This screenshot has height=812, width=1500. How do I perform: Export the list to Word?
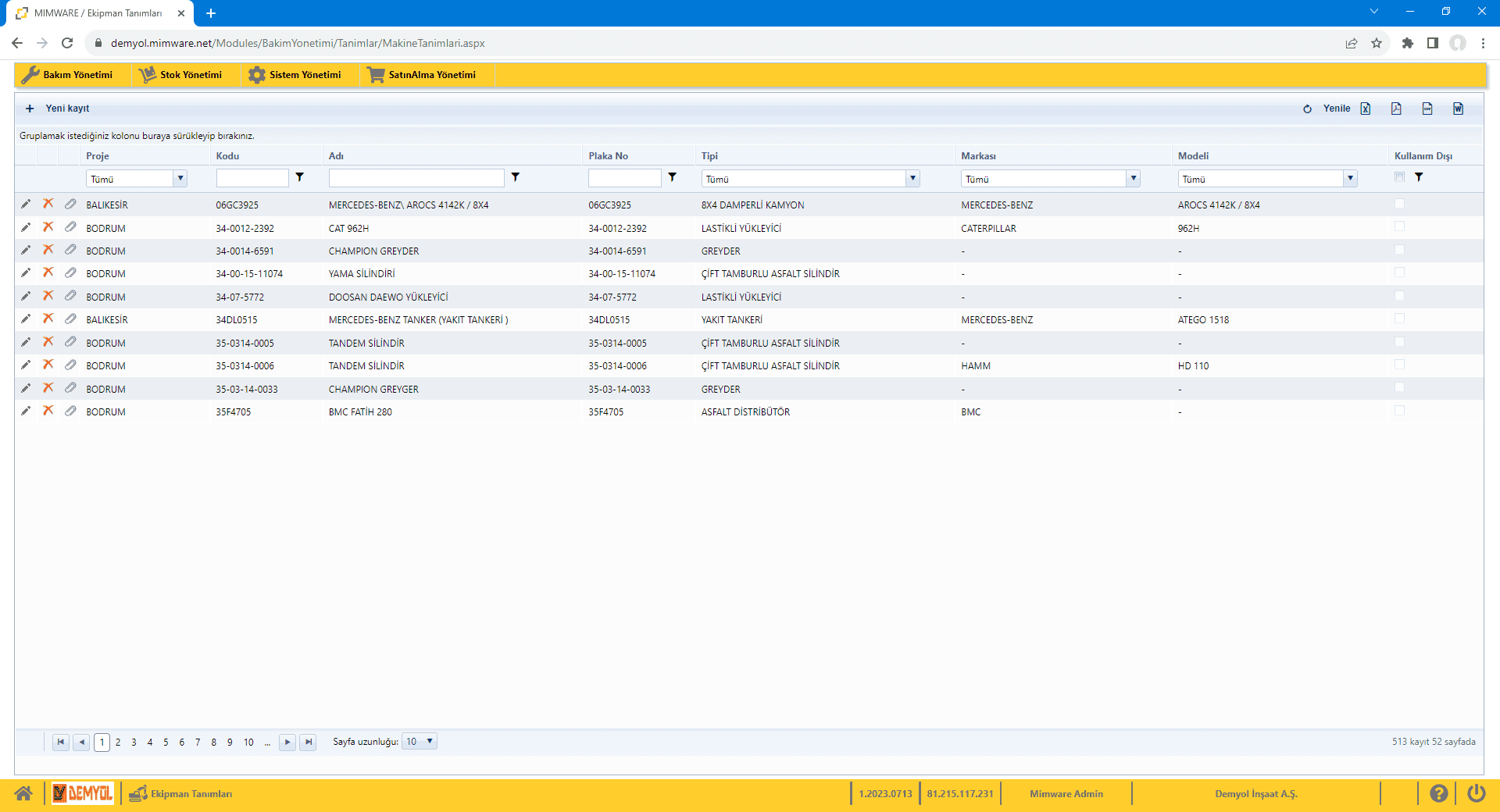coord(1458,109)
